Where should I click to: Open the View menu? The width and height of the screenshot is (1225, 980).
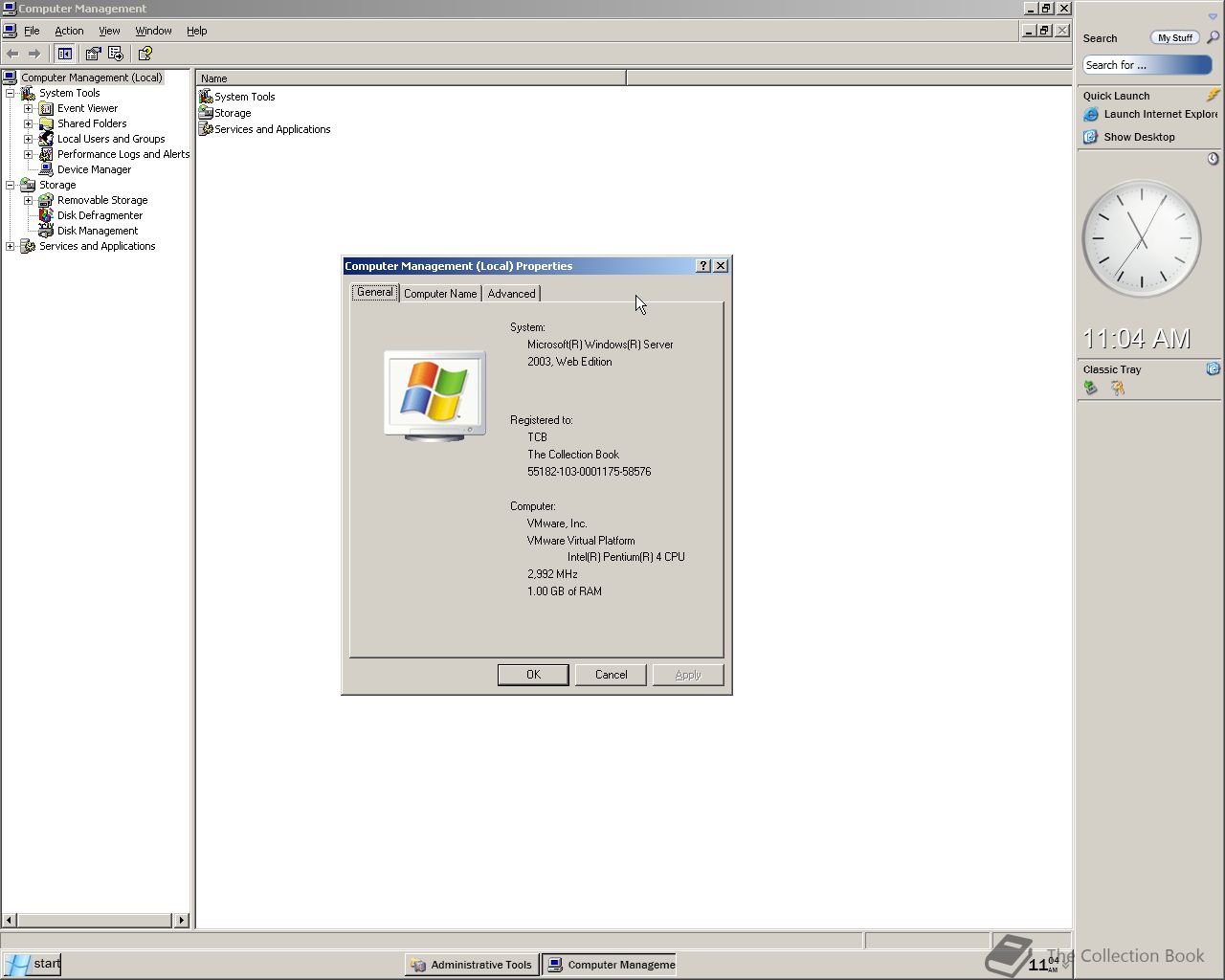[x=109, y=31]
